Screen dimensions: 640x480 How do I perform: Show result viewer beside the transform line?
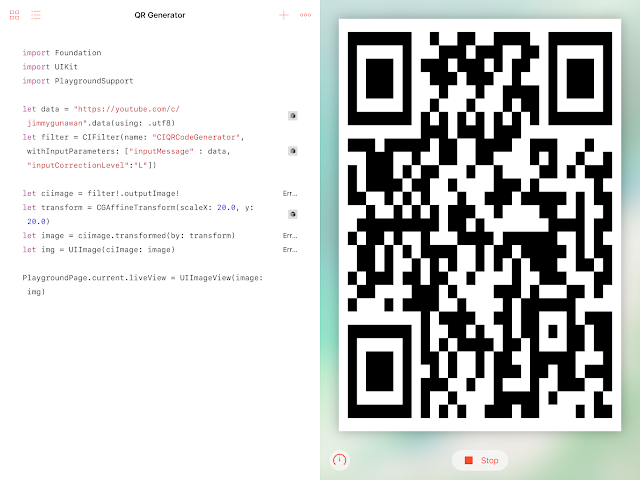click(x=293, y=214)
